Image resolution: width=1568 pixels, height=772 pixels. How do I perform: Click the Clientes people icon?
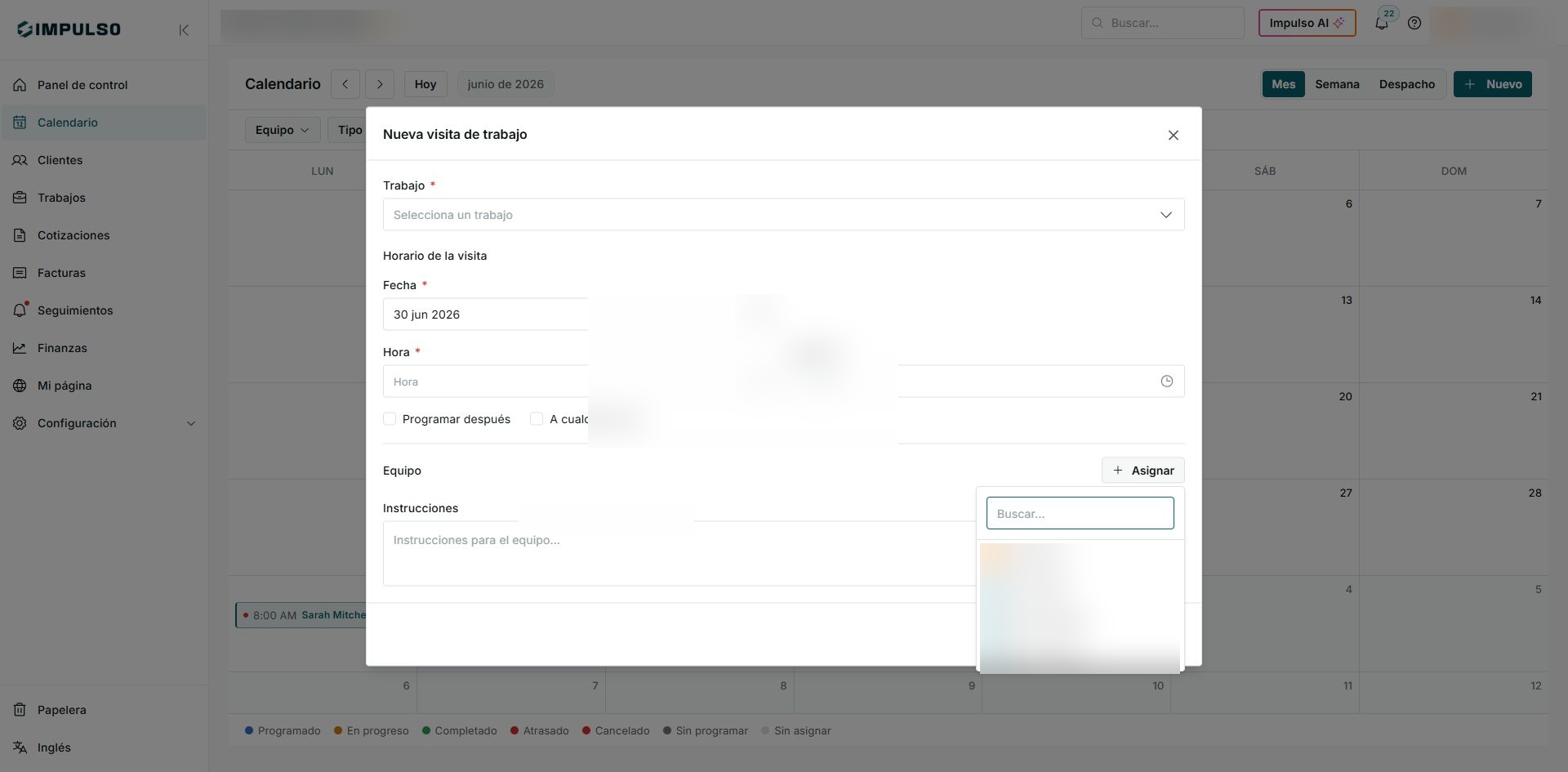(x=20, y=160)
